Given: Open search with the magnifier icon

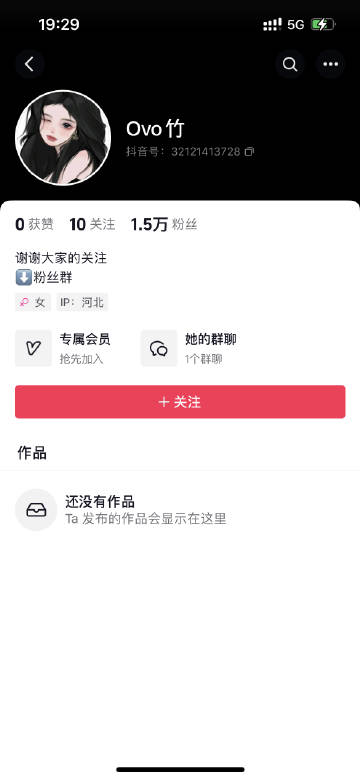Looking at the screenshot, I should pyautogui.click(x=290, y=64).
